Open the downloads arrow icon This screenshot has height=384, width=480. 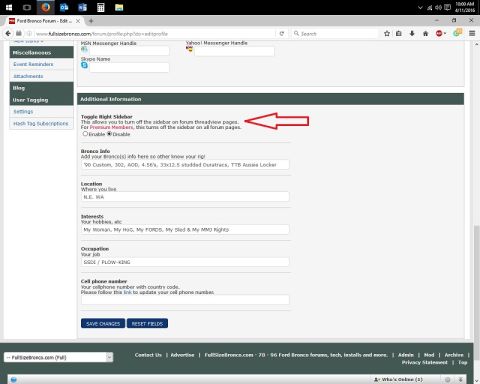point(412,33)
